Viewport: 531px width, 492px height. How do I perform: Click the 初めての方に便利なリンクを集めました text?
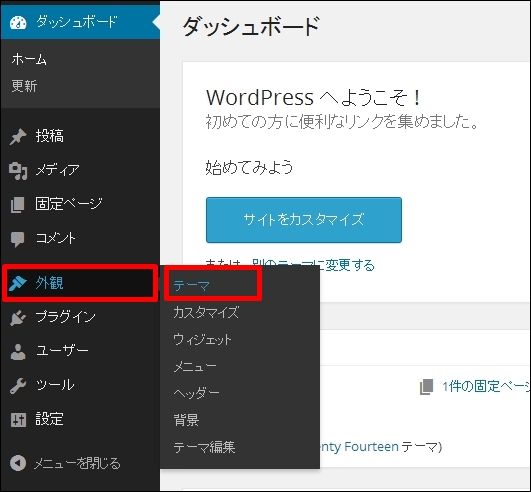tap(342, 122)
